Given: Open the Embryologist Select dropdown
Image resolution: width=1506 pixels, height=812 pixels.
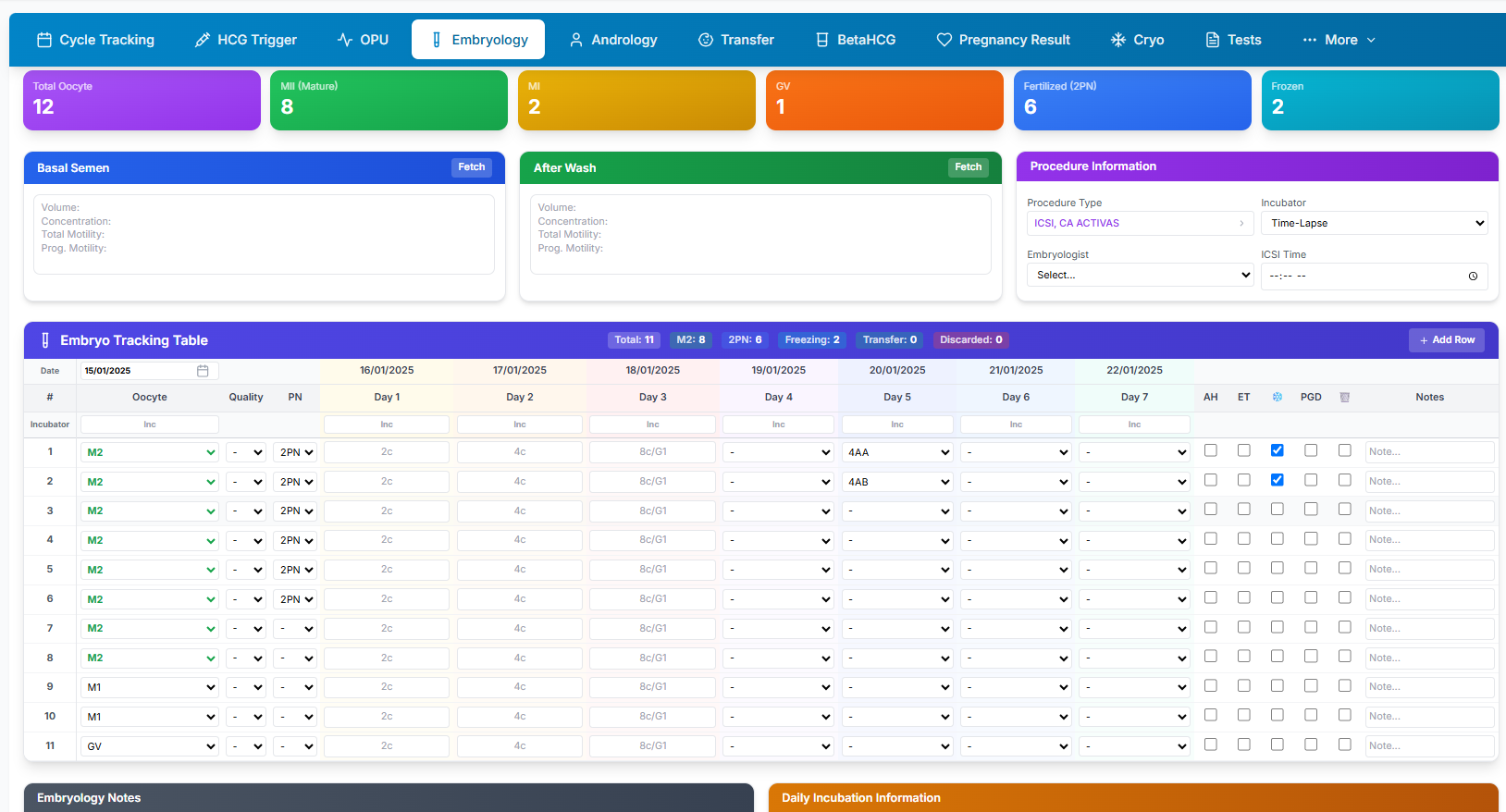Looking at the screenshot, I should click(x=1141, y=275).
